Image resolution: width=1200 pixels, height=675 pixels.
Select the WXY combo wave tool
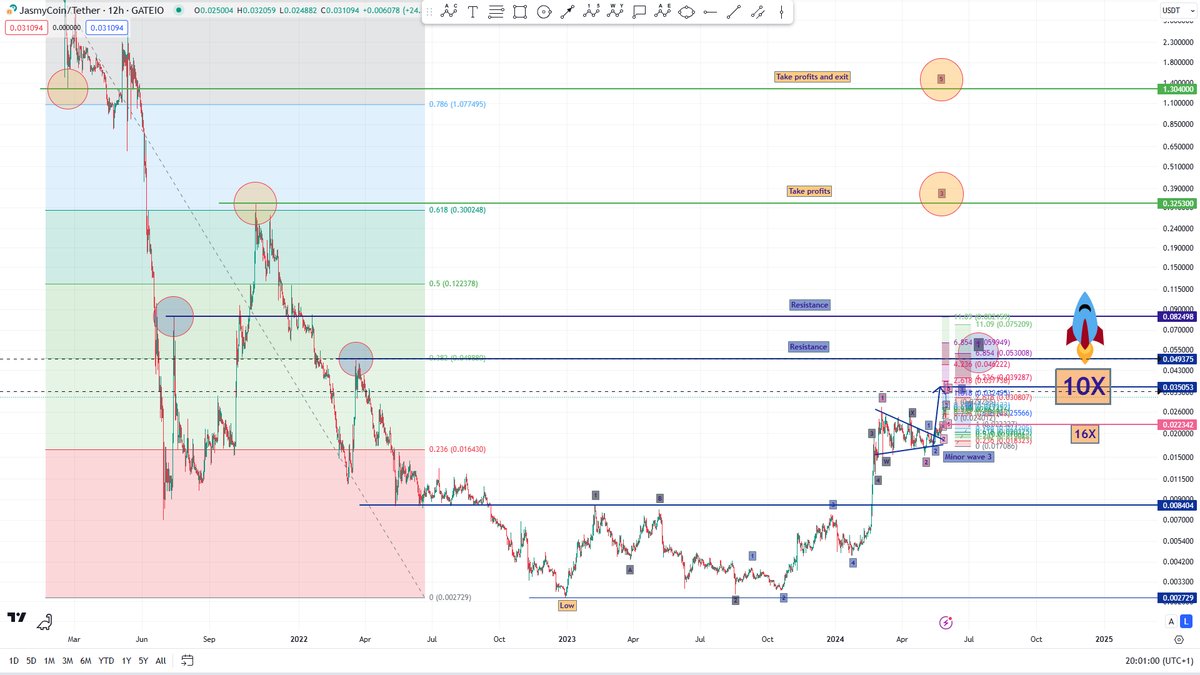click(615, 12)
